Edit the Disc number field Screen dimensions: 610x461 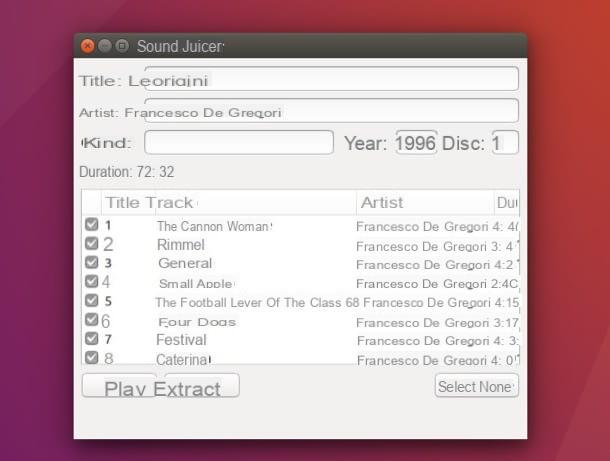tap(505, 142)
